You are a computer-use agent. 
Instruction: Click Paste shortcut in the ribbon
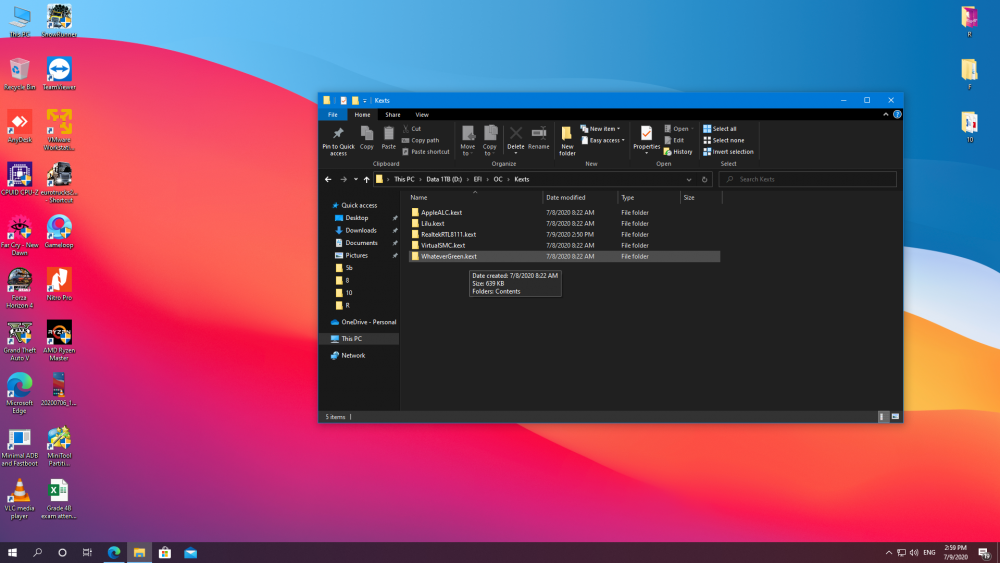pyautogui.click(x=426, y=152)
